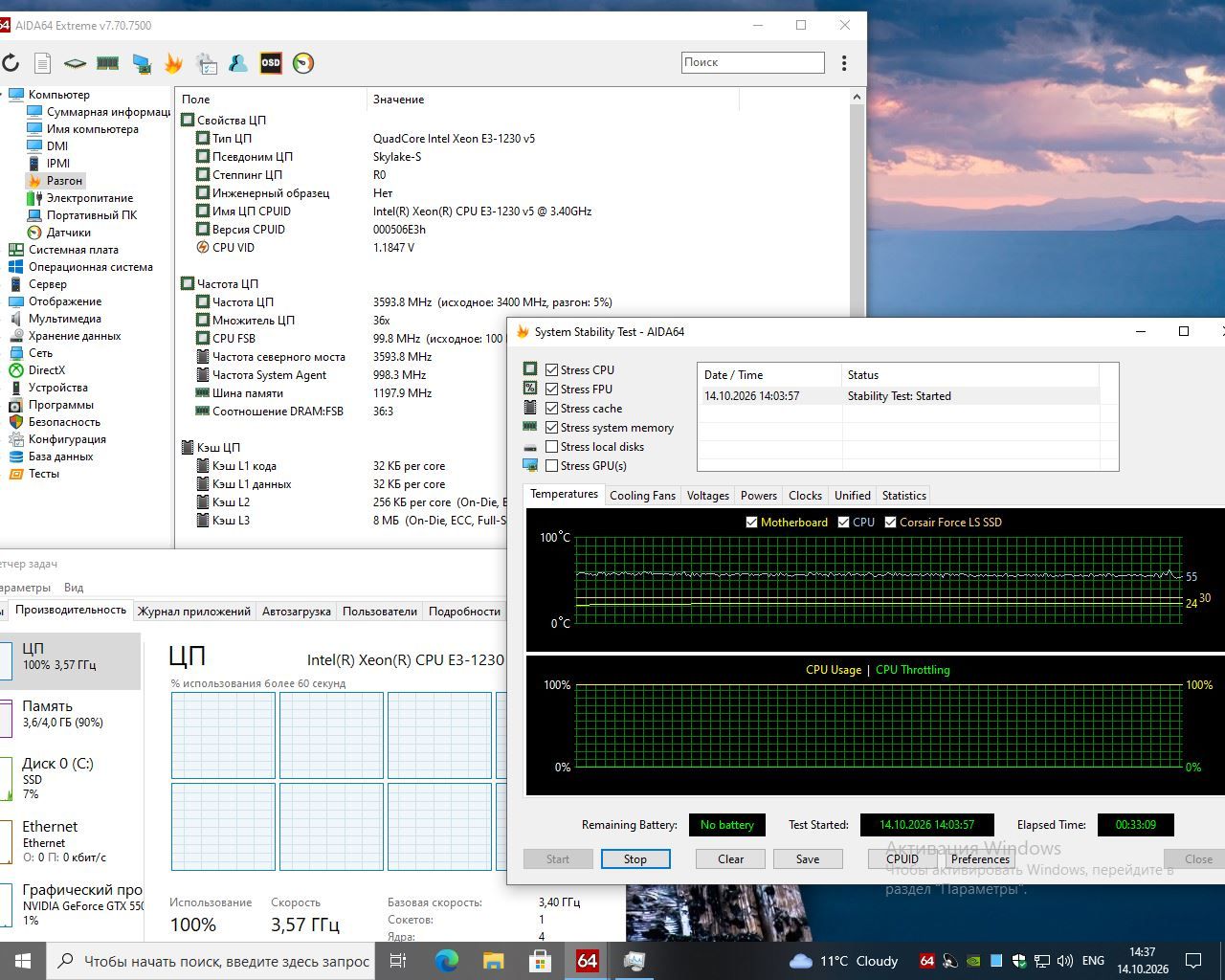1225x980 pixels.
Task: Click the user silhouette icon in AIDA64 toolbar
Action: coord(238,63)
